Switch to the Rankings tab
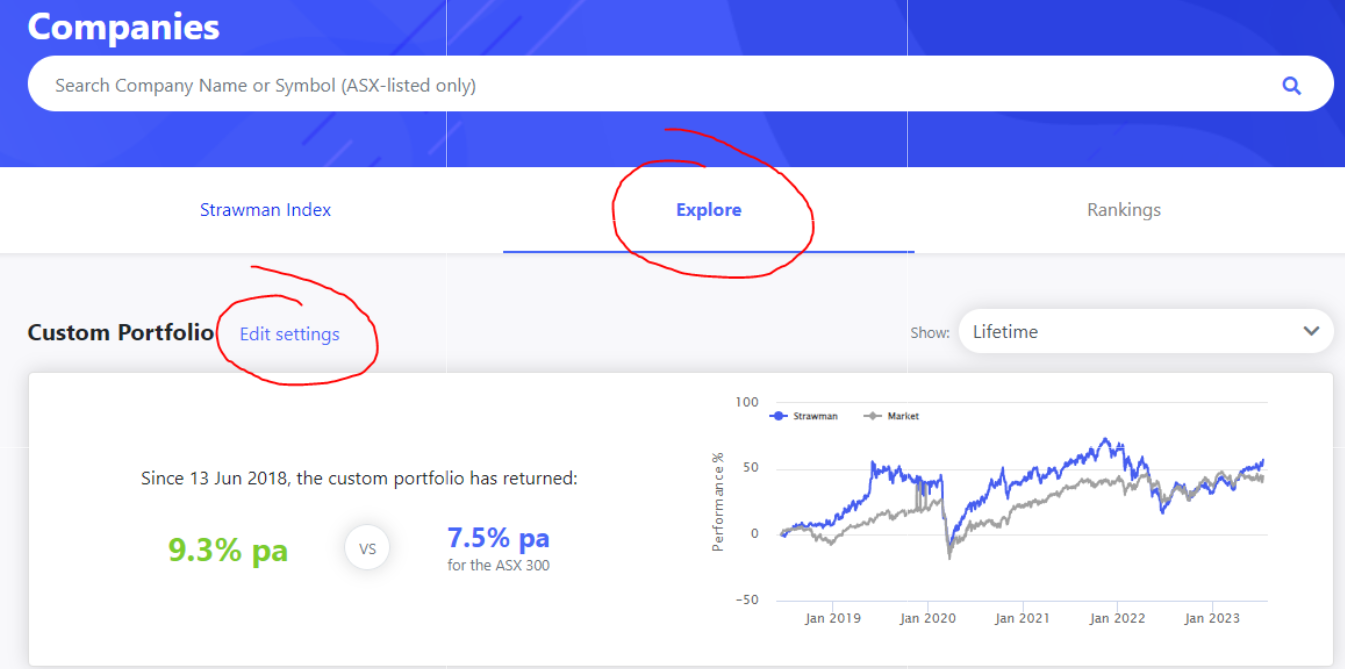The width and height of the screenshot is (1345, 669). coord(1123,210)
